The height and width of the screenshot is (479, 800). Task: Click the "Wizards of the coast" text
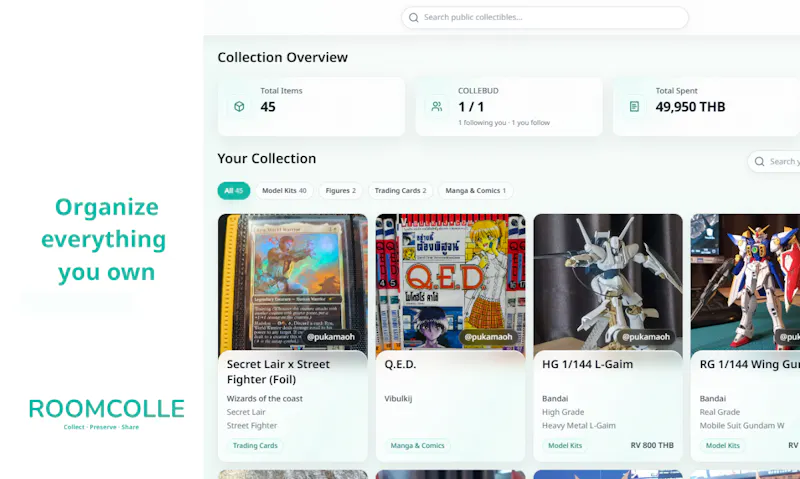(265, 398)
